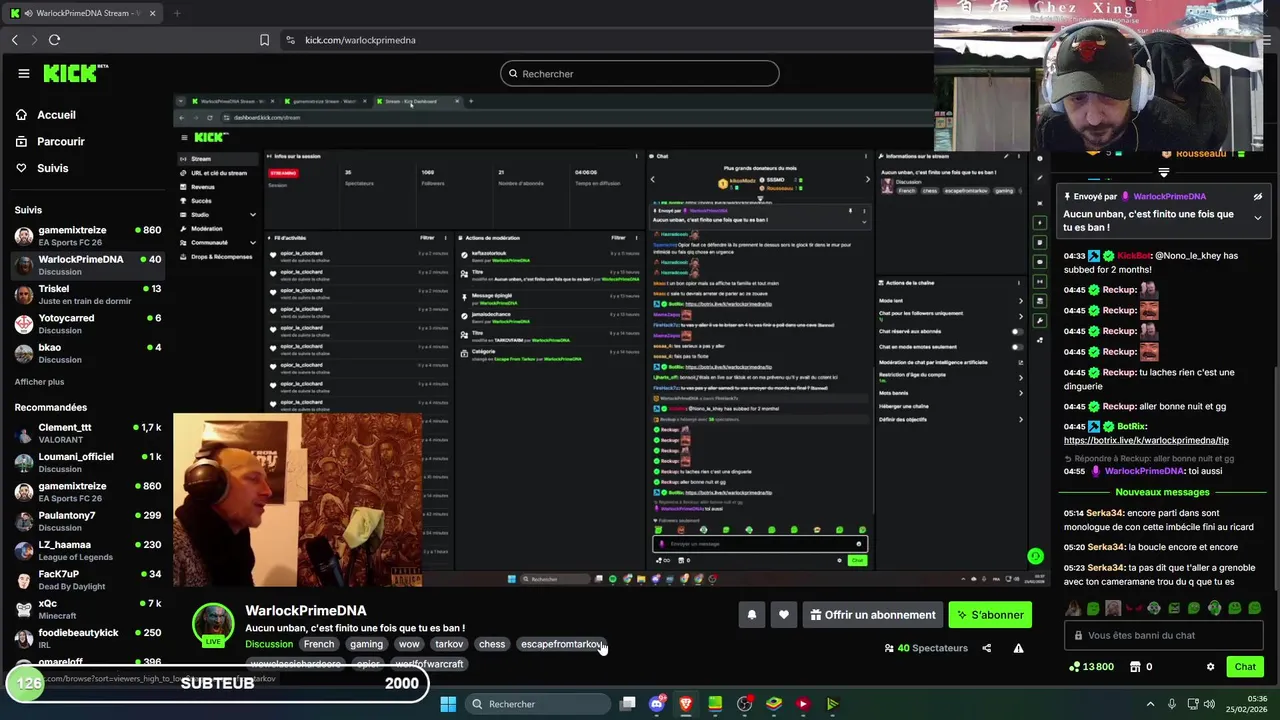Screen dimensions: 1280x720
Task: Focus the Rechercher search field
Action: (640, 73)
